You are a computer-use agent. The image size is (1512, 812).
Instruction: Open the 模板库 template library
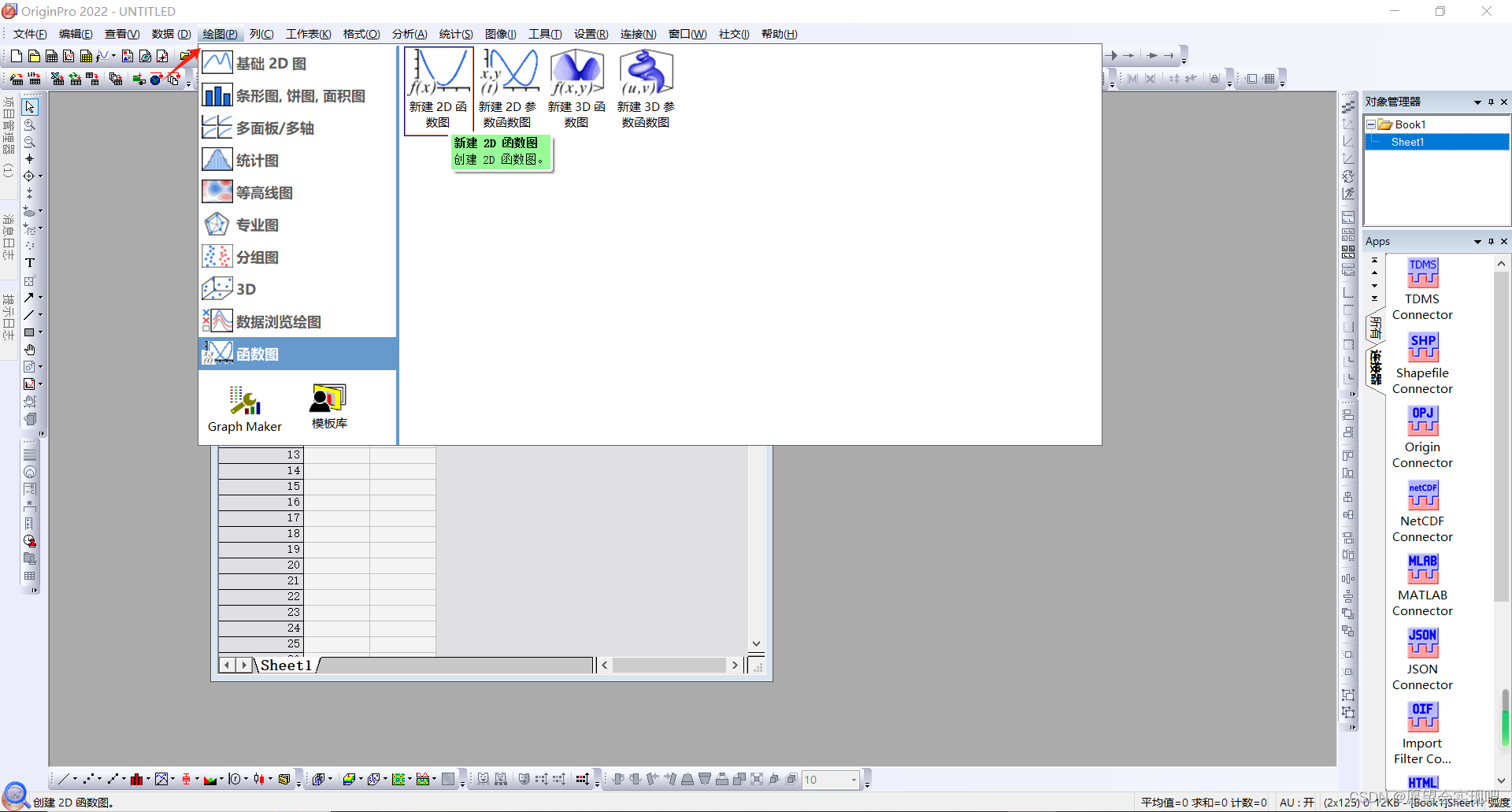329,406
